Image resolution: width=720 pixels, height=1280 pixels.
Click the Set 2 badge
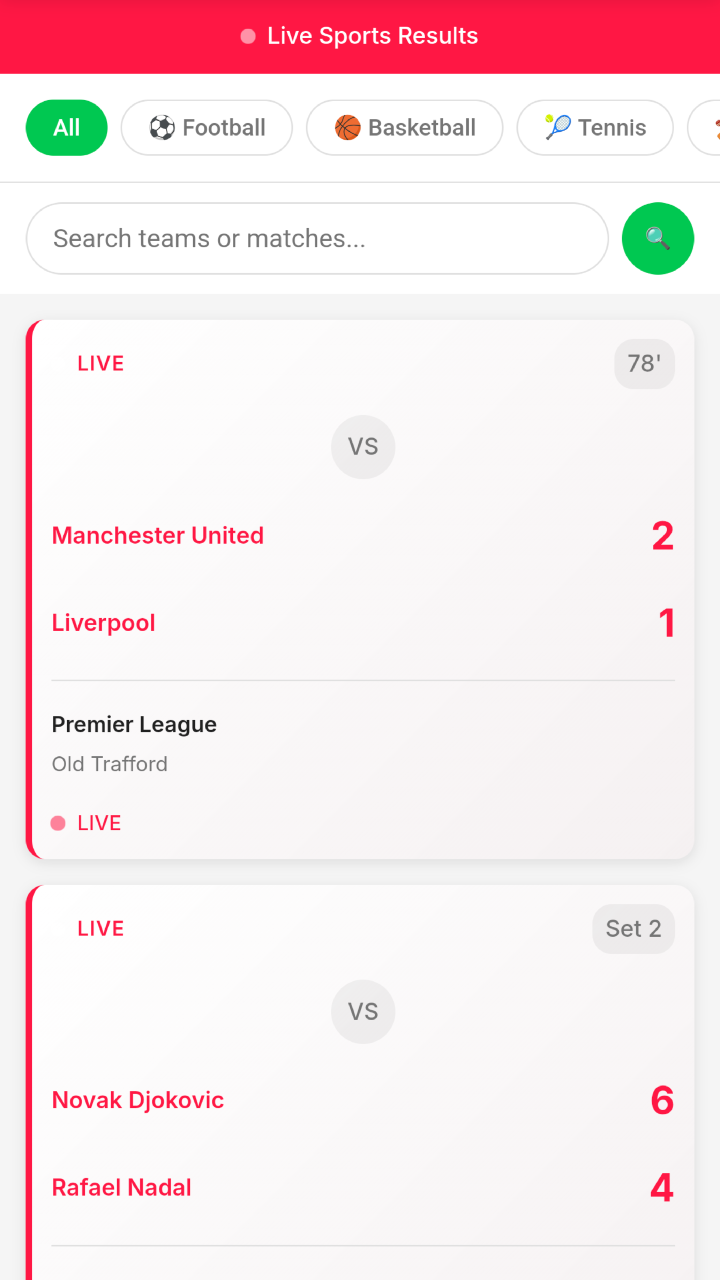[634, 929]
